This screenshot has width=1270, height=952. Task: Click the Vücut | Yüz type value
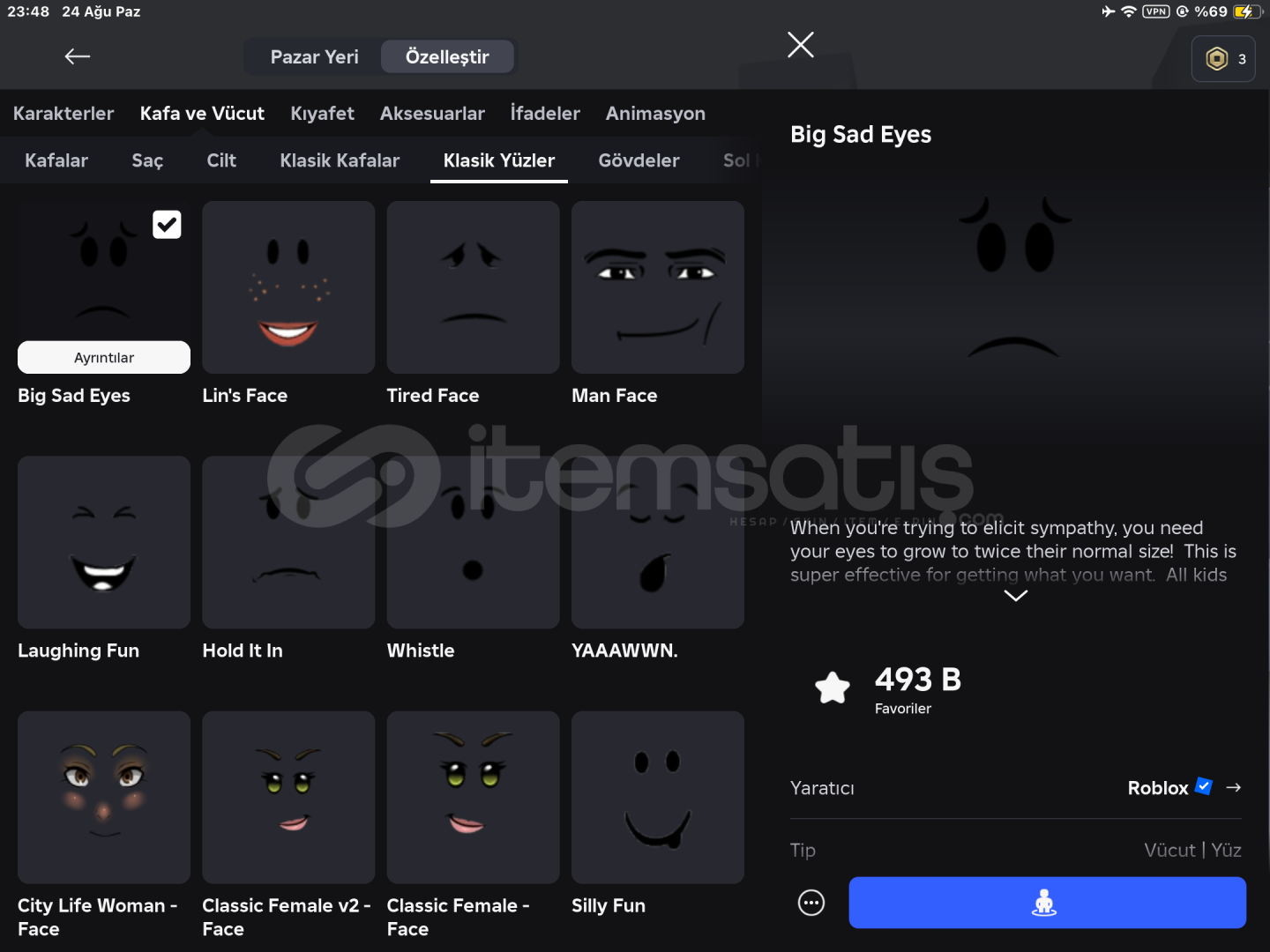(1192, 850)
